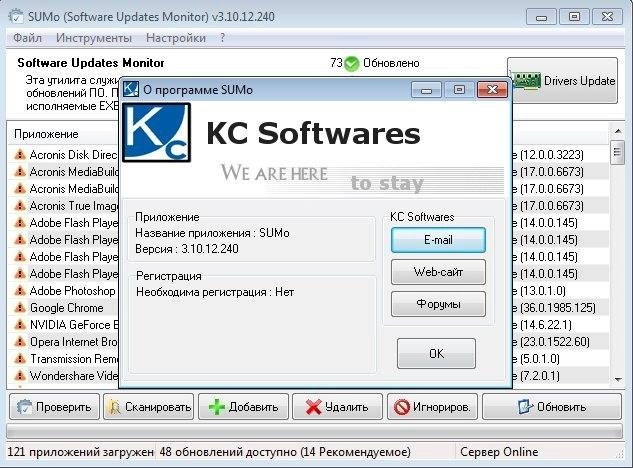Click the Удалить button
The height and width of the screenshot is (468, 633).
tap(337, 407)
